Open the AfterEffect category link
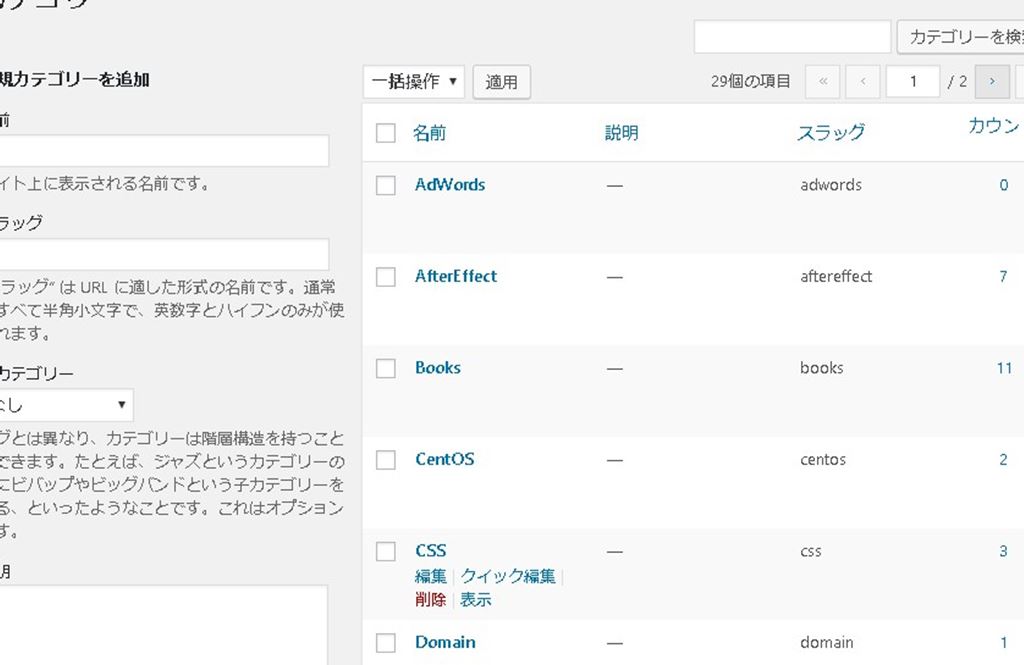The height and width of the screenshot is (665, 1024). (x=455, y=276)
